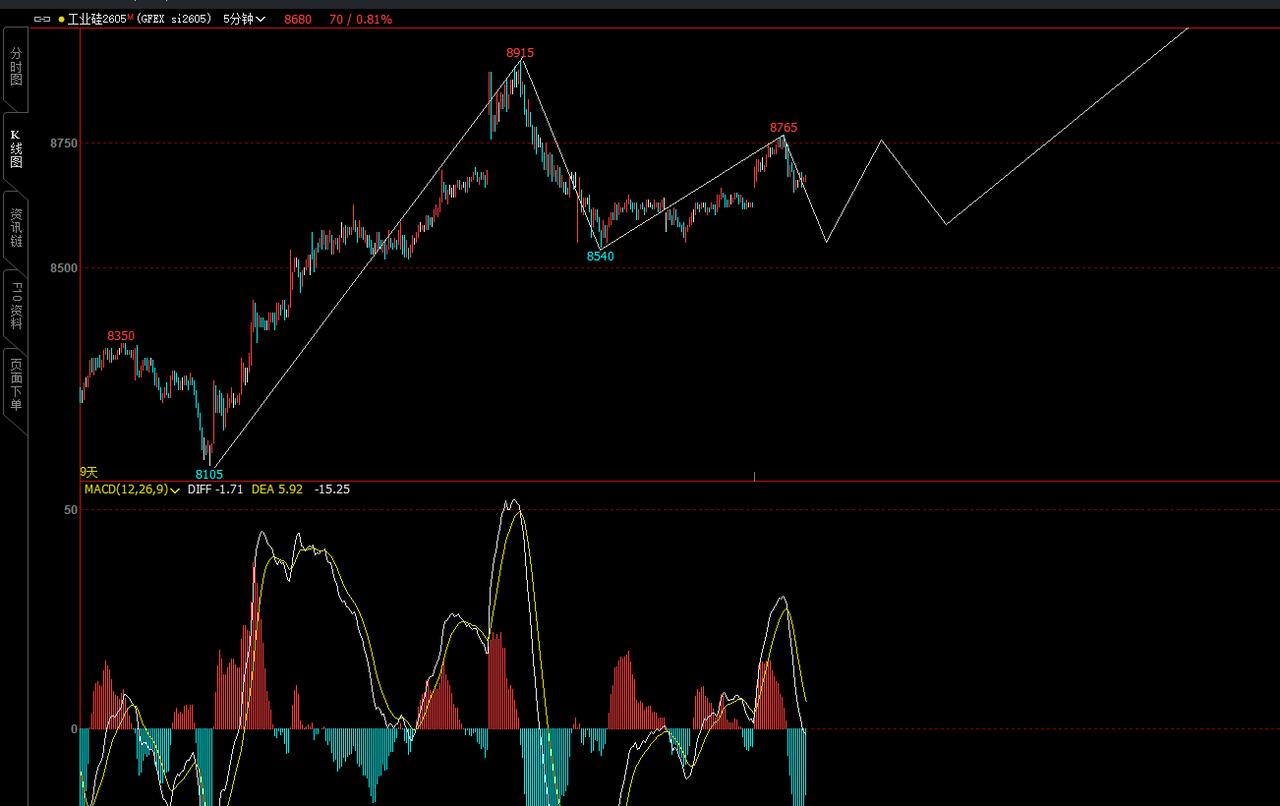This screenshot has width=1280, height=806.
Task: Click the DEA 5.92 readout
Action: click(x=277, y=490)
